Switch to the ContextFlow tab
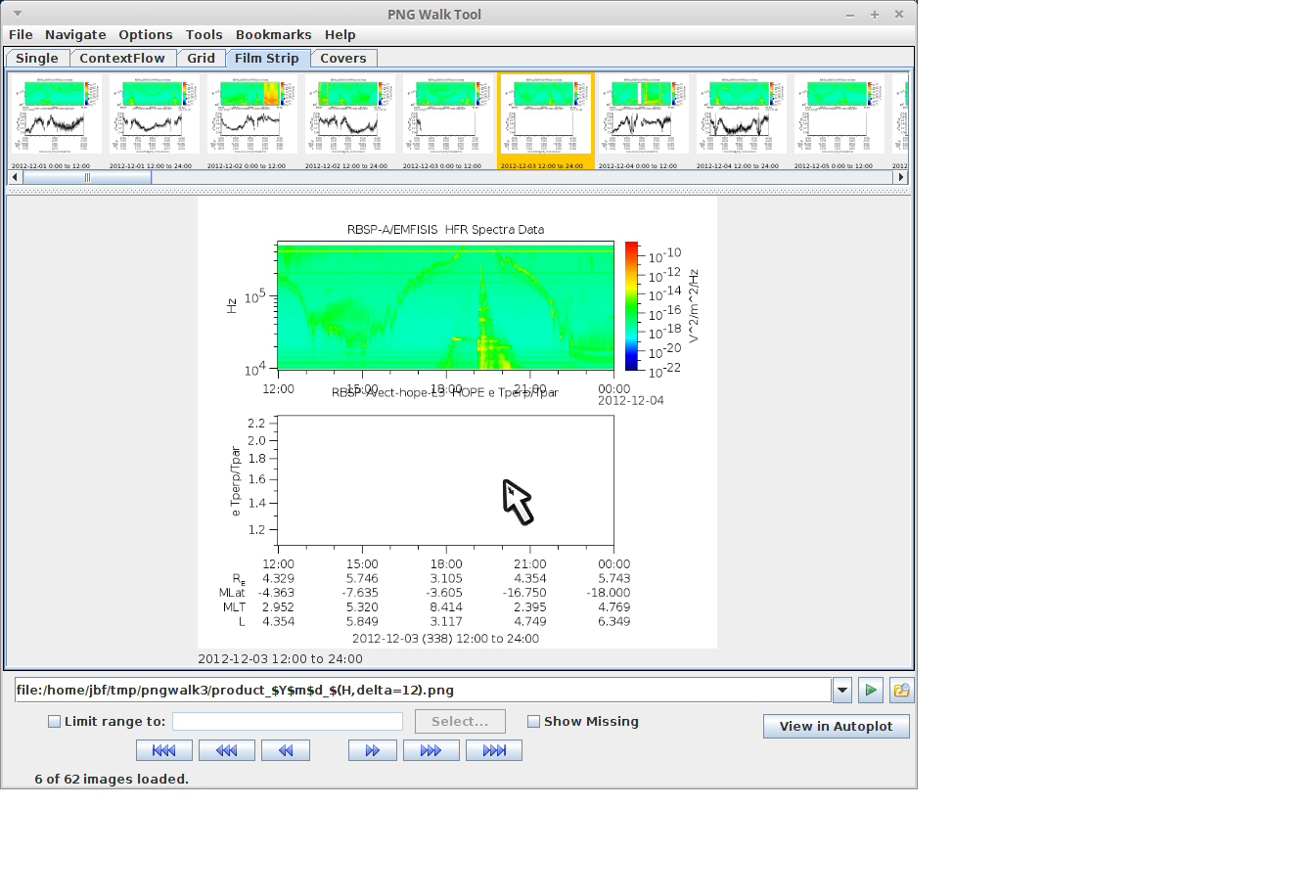 pyautogui.click(x=122, y=59)
